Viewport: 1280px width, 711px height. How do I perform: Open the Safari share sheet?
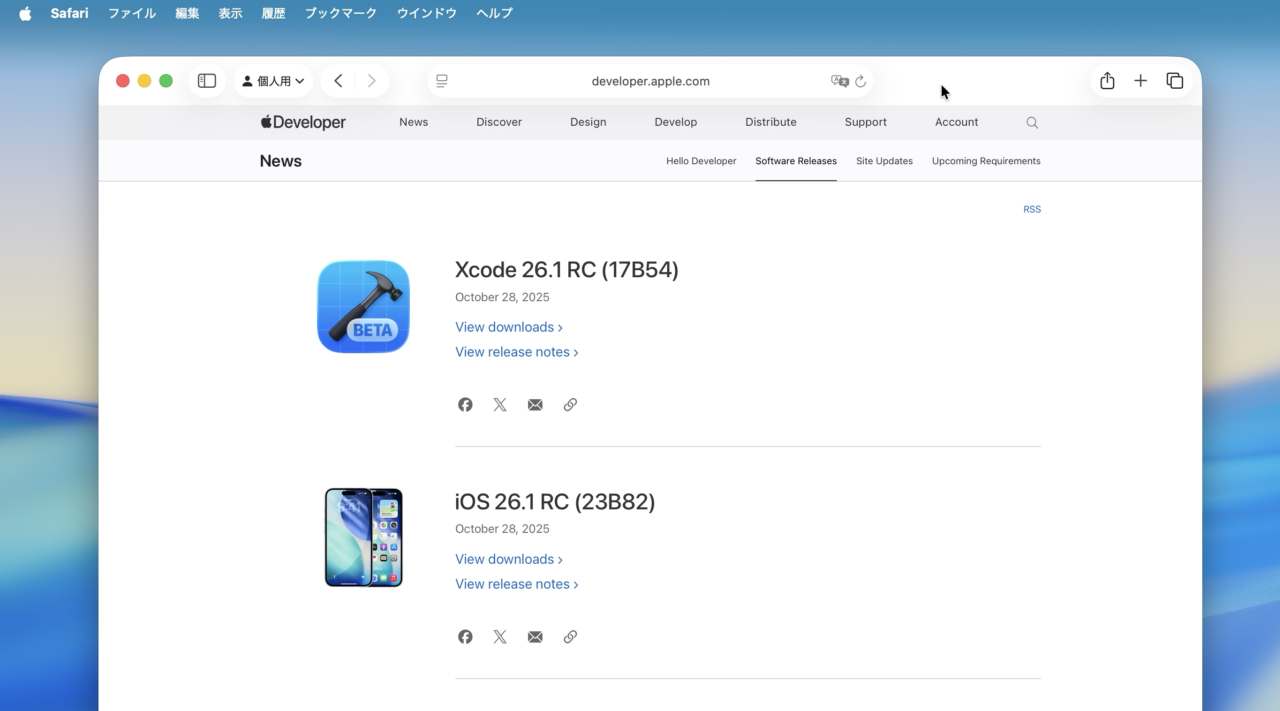(x=1106, y=80)
